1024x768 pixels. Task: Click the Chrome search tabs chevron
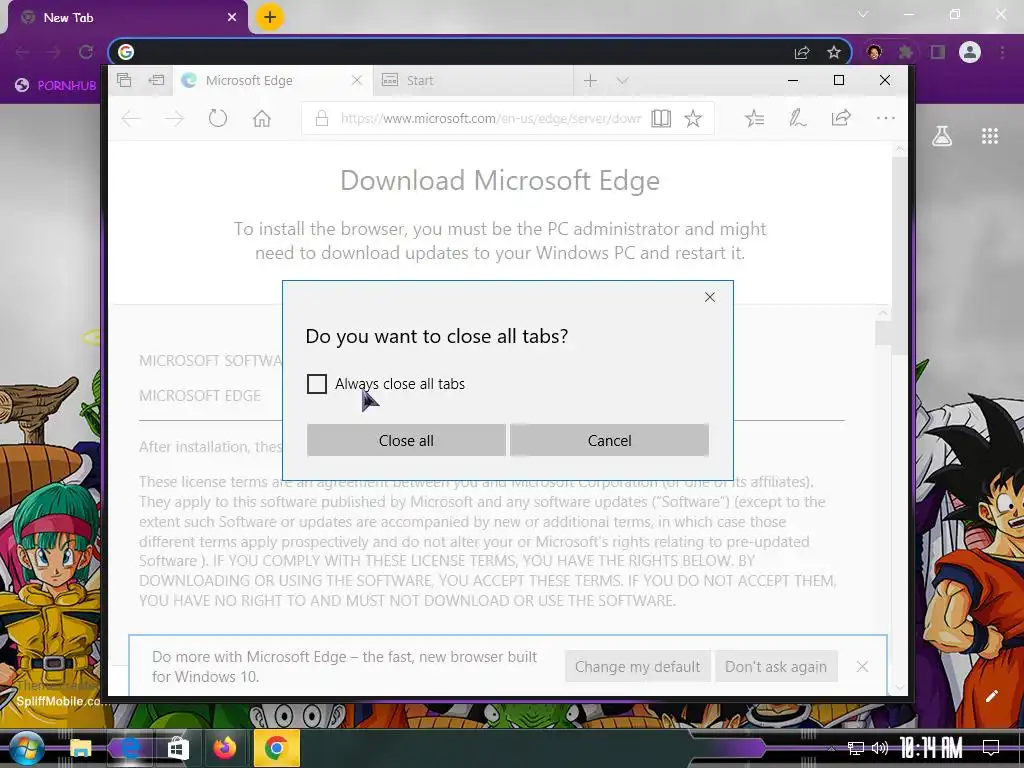coord(863,14)
